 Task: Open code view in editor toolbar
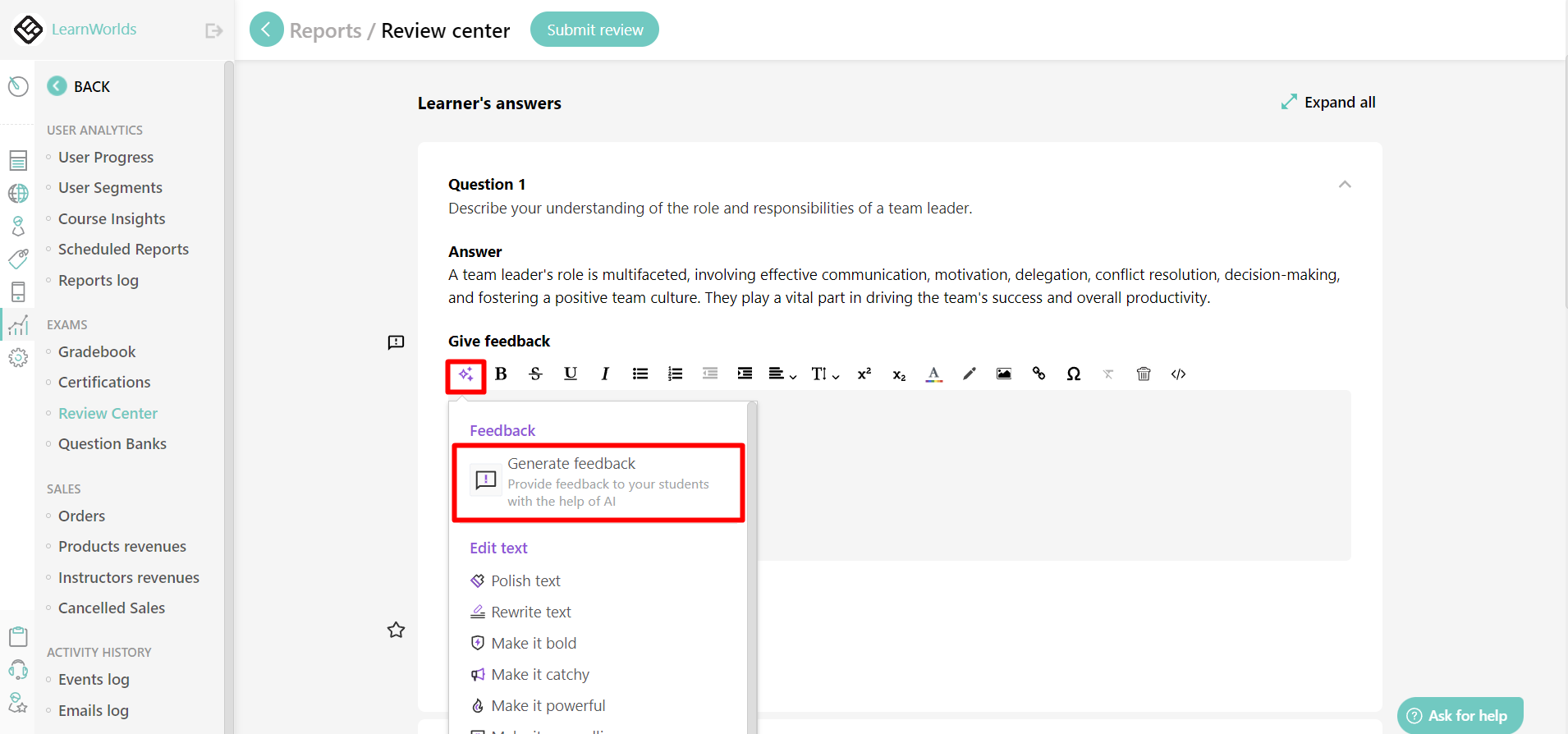click(x=1178, y=374)
